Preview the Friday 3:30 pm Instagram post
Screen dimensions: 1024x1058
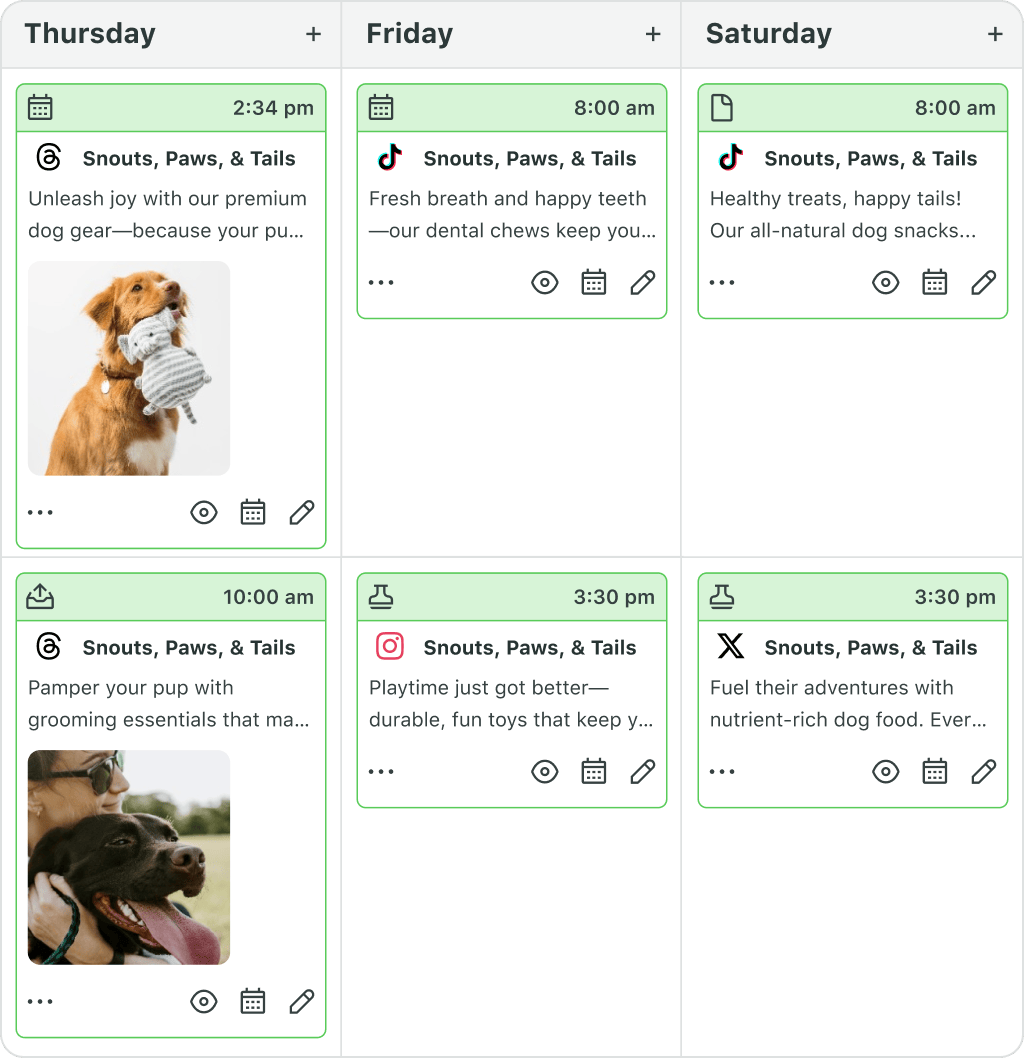coord(545,772)
